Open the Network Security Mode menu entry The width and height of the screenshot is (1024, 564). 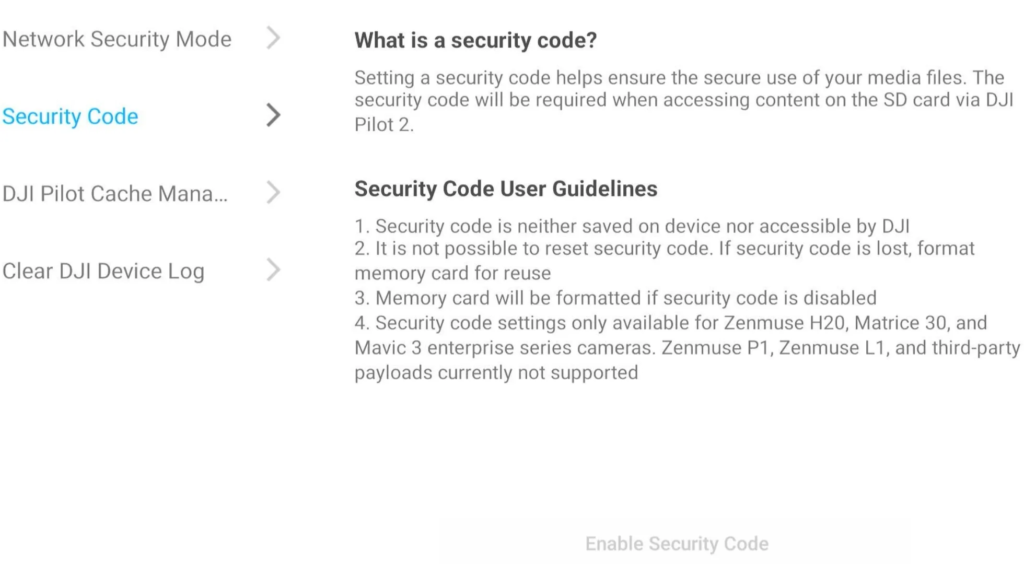tap(117, 39)
